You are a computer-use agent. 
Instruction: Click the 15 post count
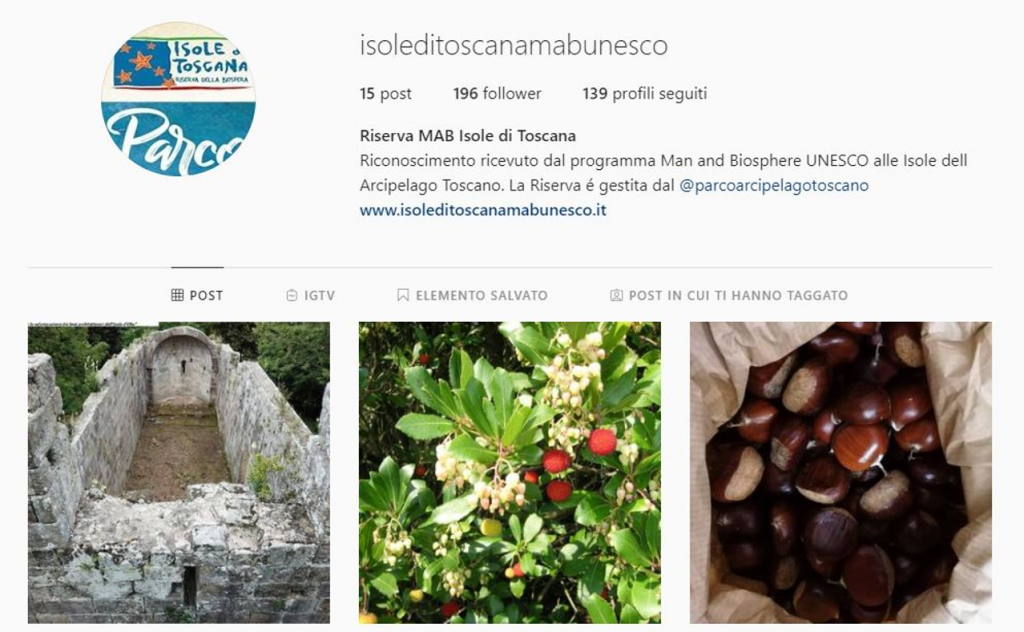pos(385,93)
